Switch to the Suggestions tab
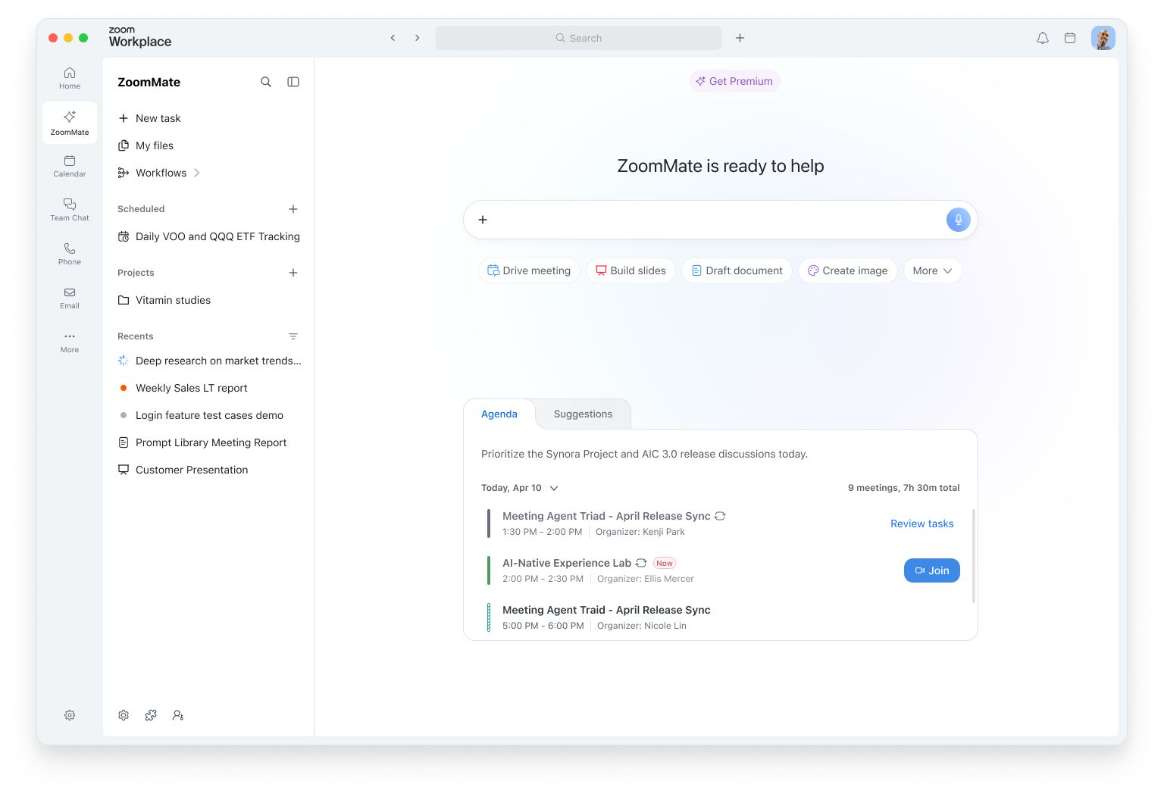Screen dimensions: 1164x800 pos(583,414)
